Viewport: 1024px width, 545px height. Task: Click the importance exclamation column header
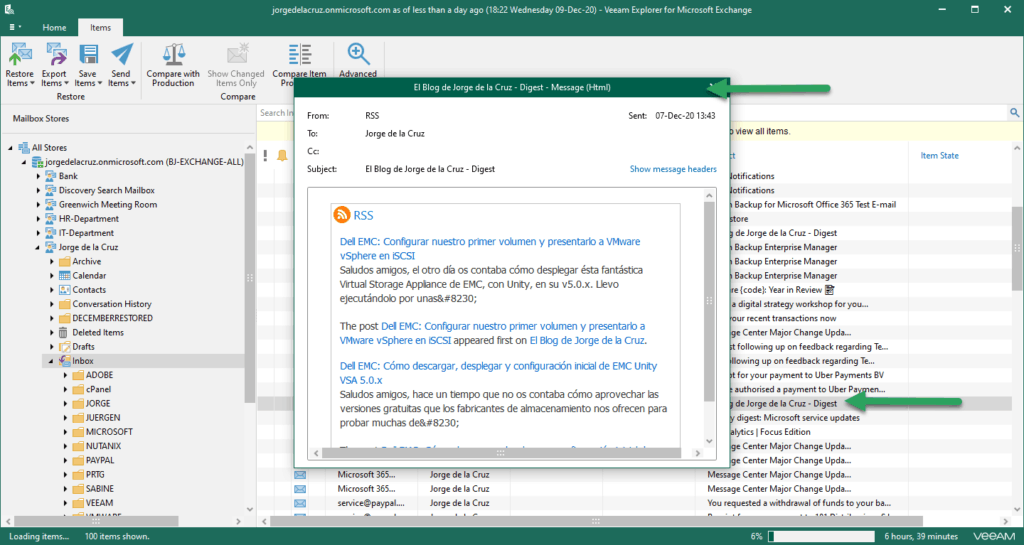tap(265, 155)
